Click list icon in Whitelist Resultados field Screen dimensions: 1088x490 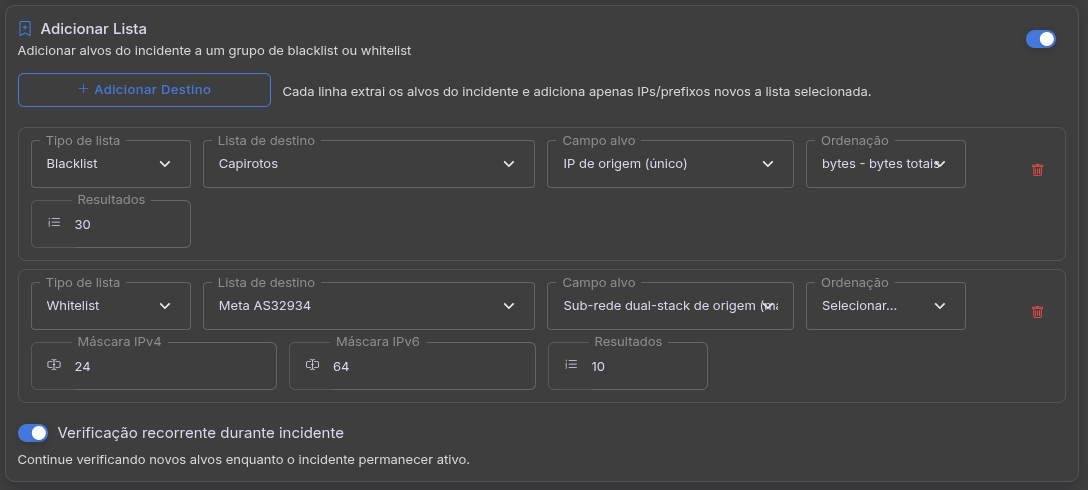pyautogui.click(x=571, y=365)
